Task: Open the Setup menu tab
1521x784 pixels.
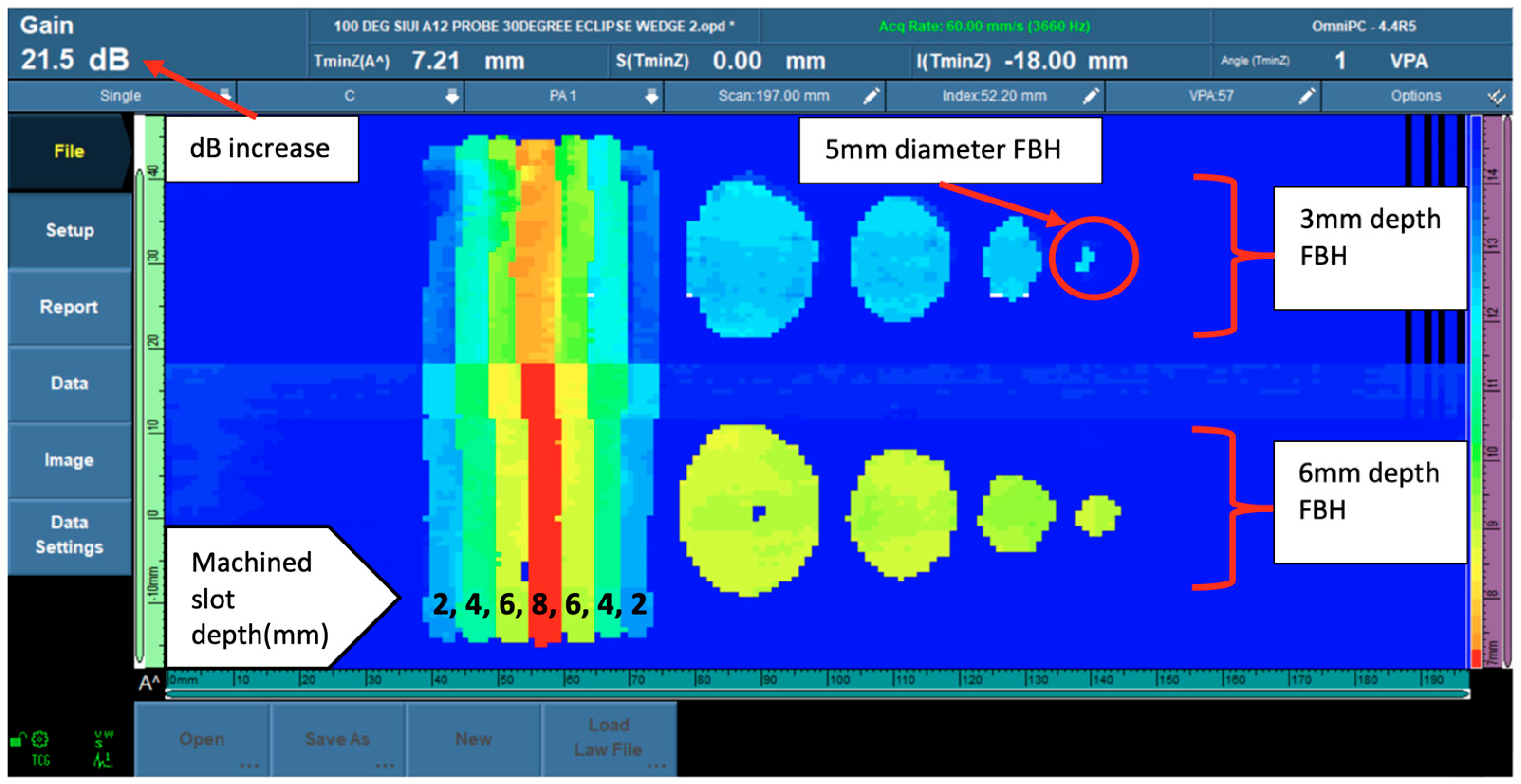Action: (x=70, y=230)
